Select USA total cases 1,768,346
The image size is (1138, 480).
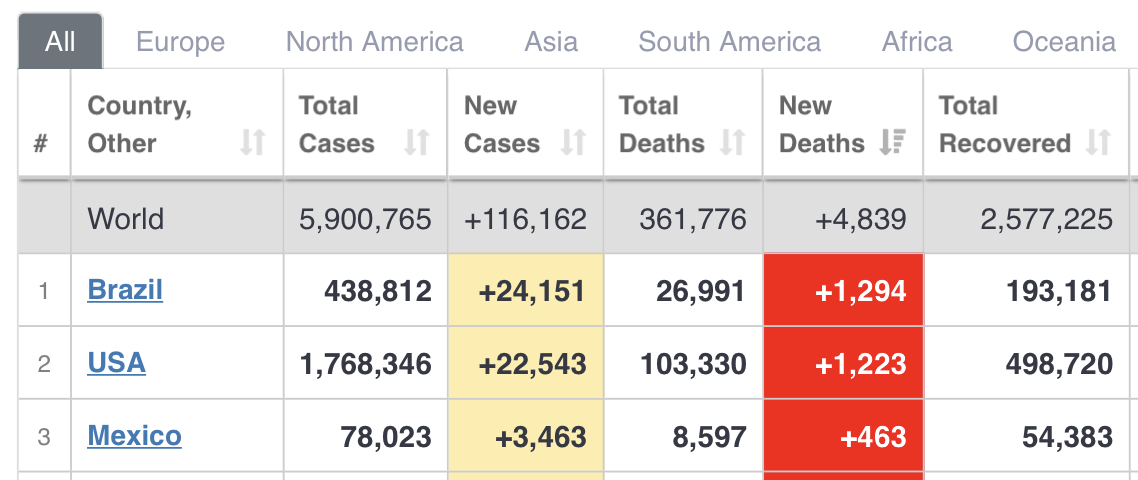click(x=365, y=364)
